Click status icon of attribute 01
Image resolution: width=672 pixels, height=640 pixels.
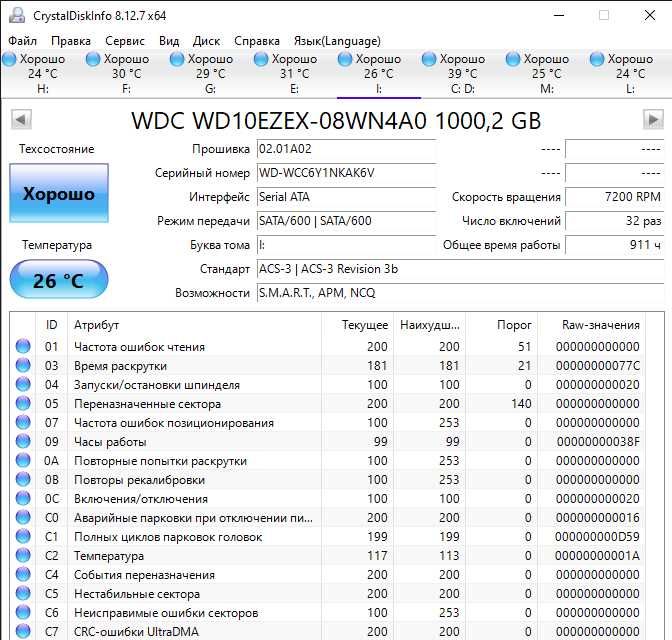click(23, 346)
